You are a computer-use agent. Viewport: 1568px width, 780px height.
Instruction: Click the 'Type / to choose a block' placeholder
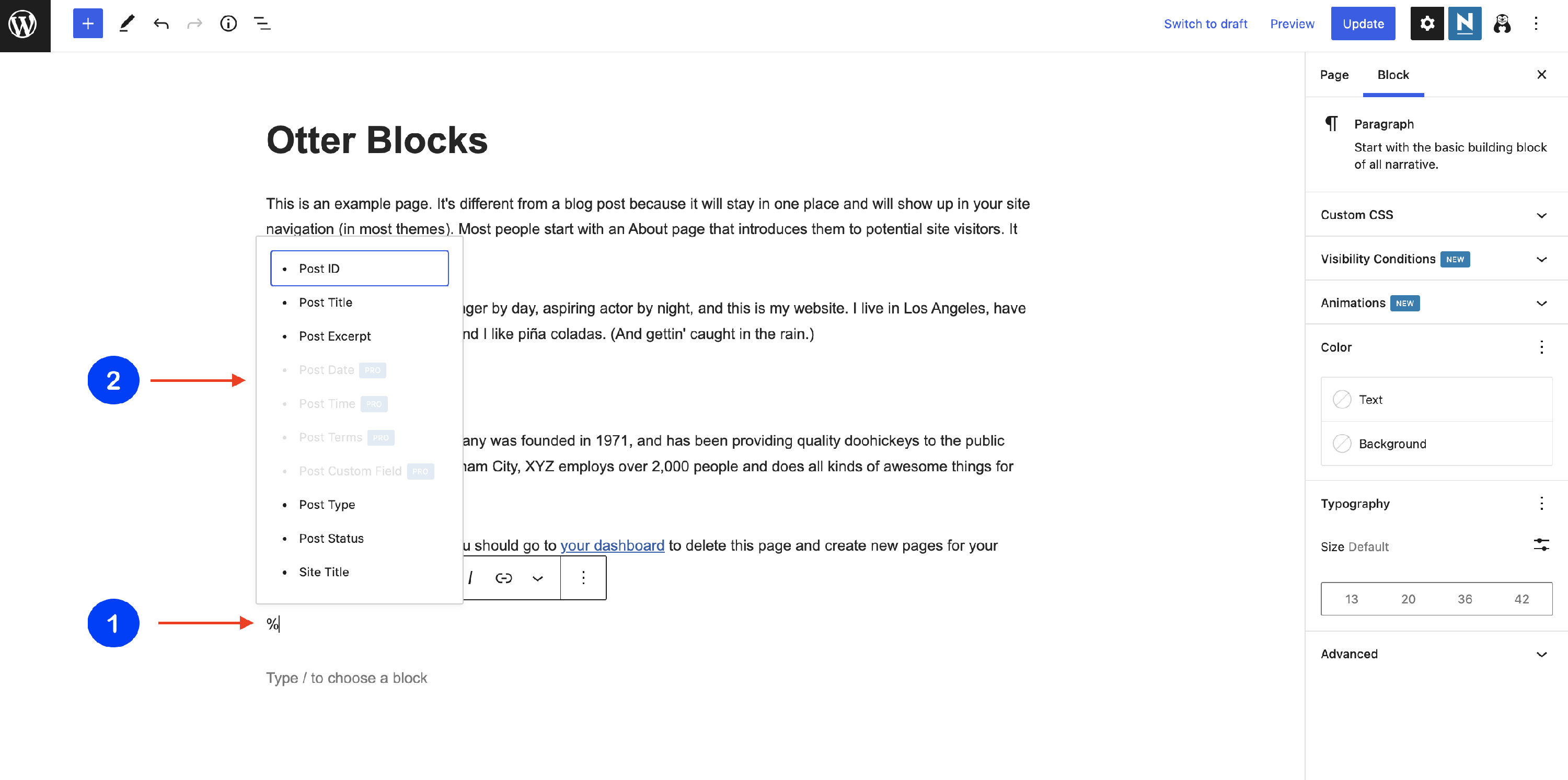pyautogui.click(x=347, y=678)
